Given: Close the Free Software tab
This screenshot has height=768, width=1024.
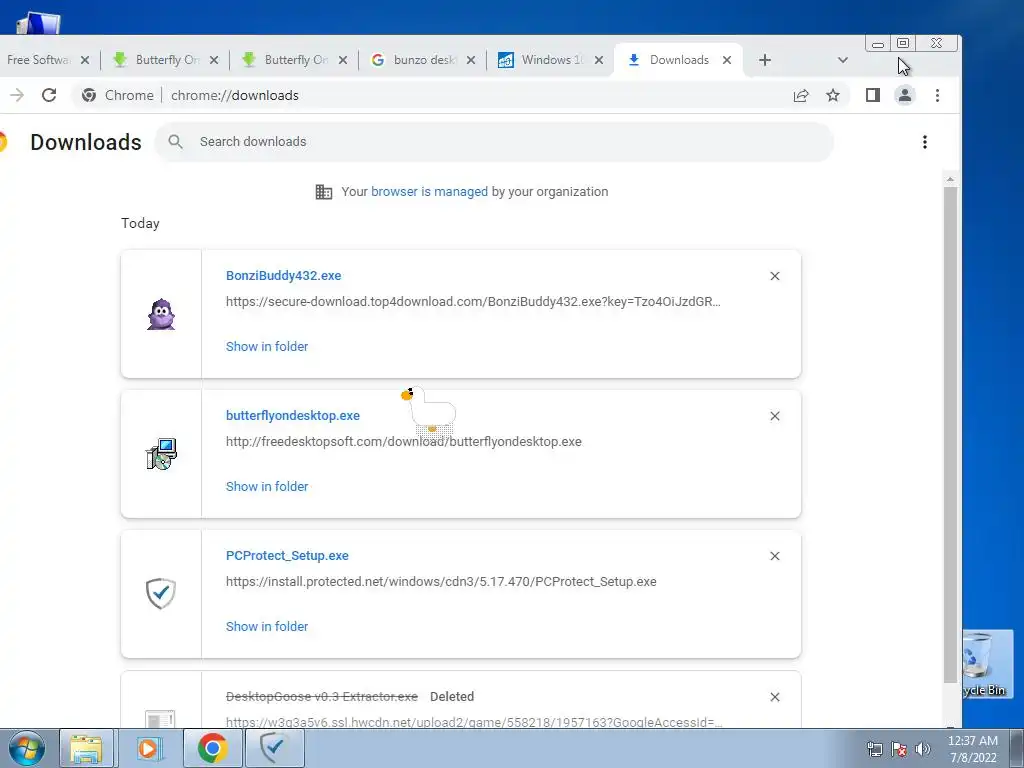Looking at the screenshot, I should tap(85, 60).
